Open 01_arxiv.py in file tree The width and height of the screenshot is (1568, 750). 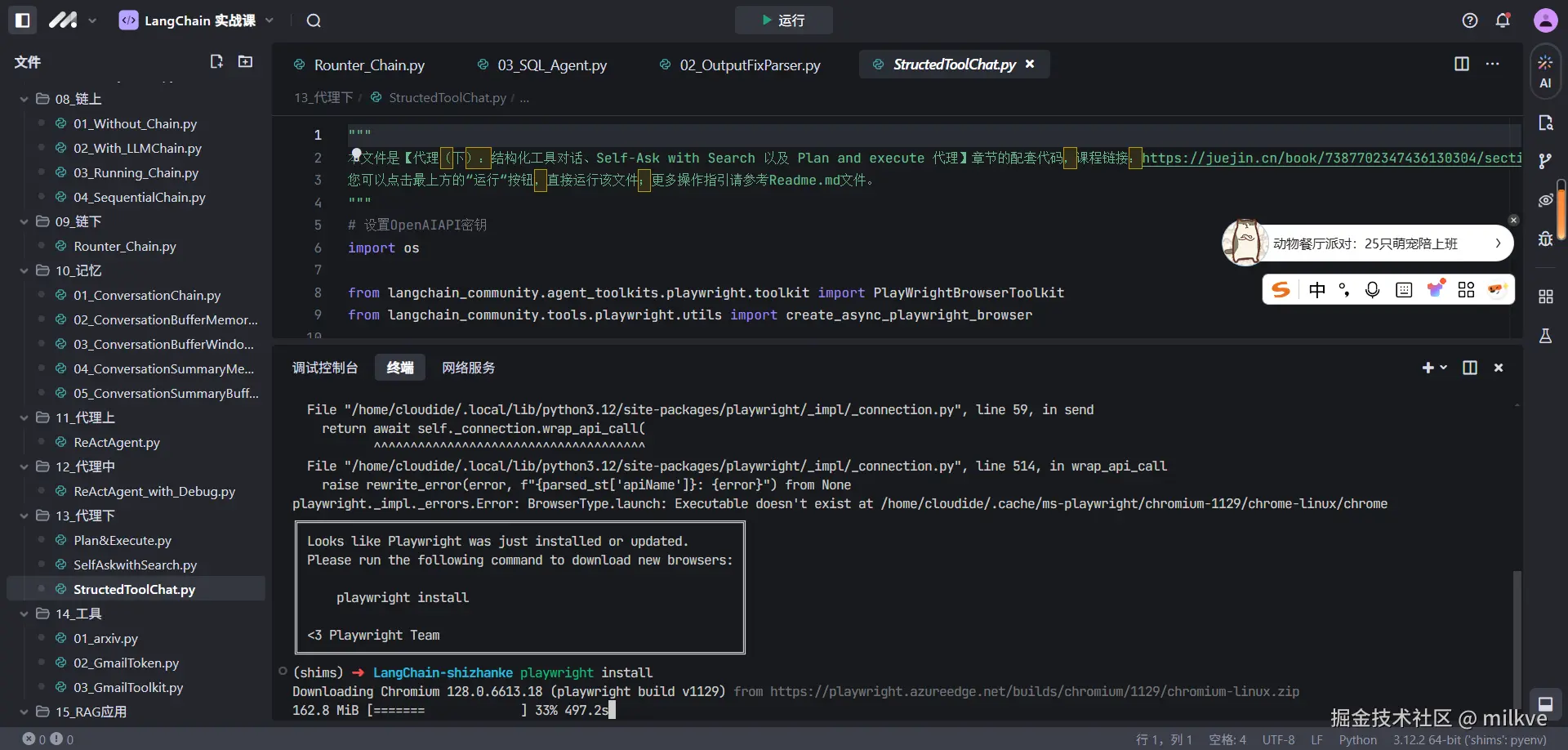click(x=105, y=638)
